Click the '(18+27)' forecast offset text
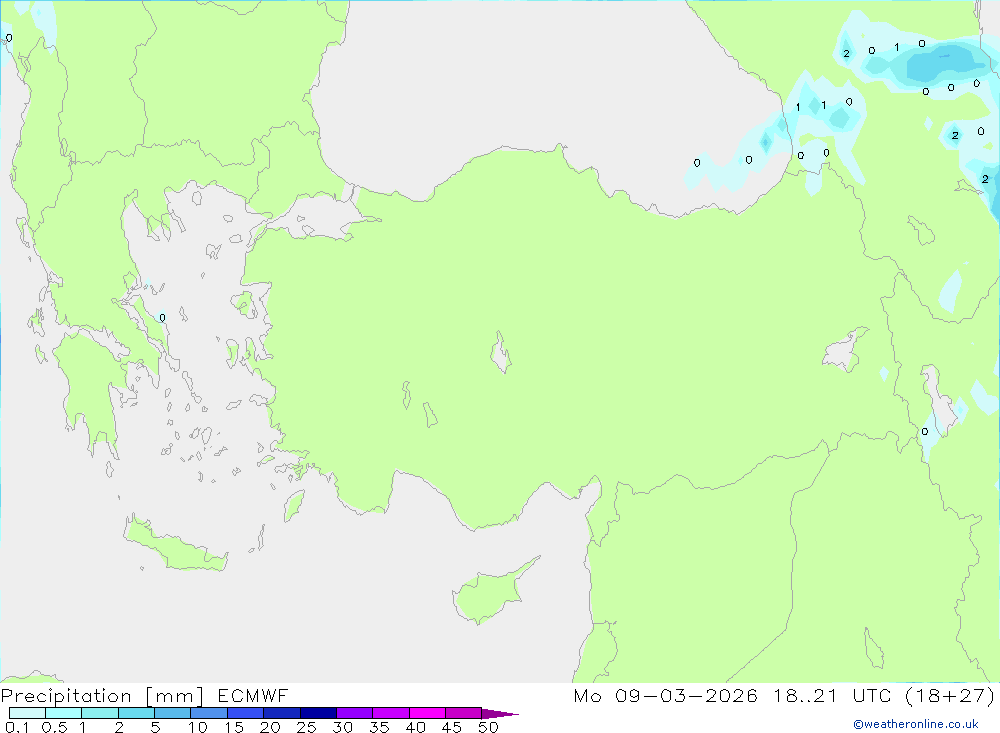The height and width of the screenshot is (733, 1000). 950,696
